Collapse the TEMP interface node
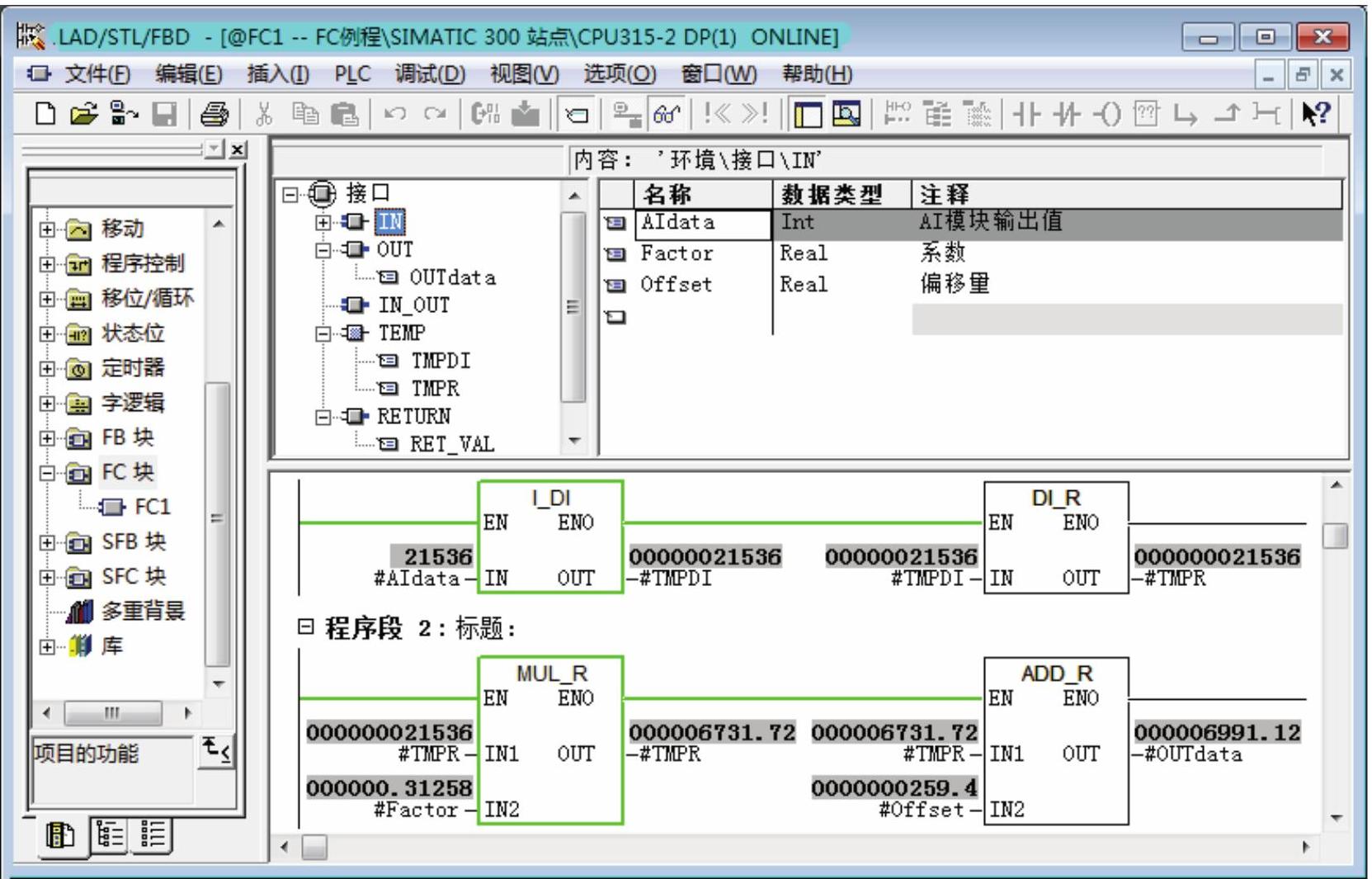 tap(323, 334)
